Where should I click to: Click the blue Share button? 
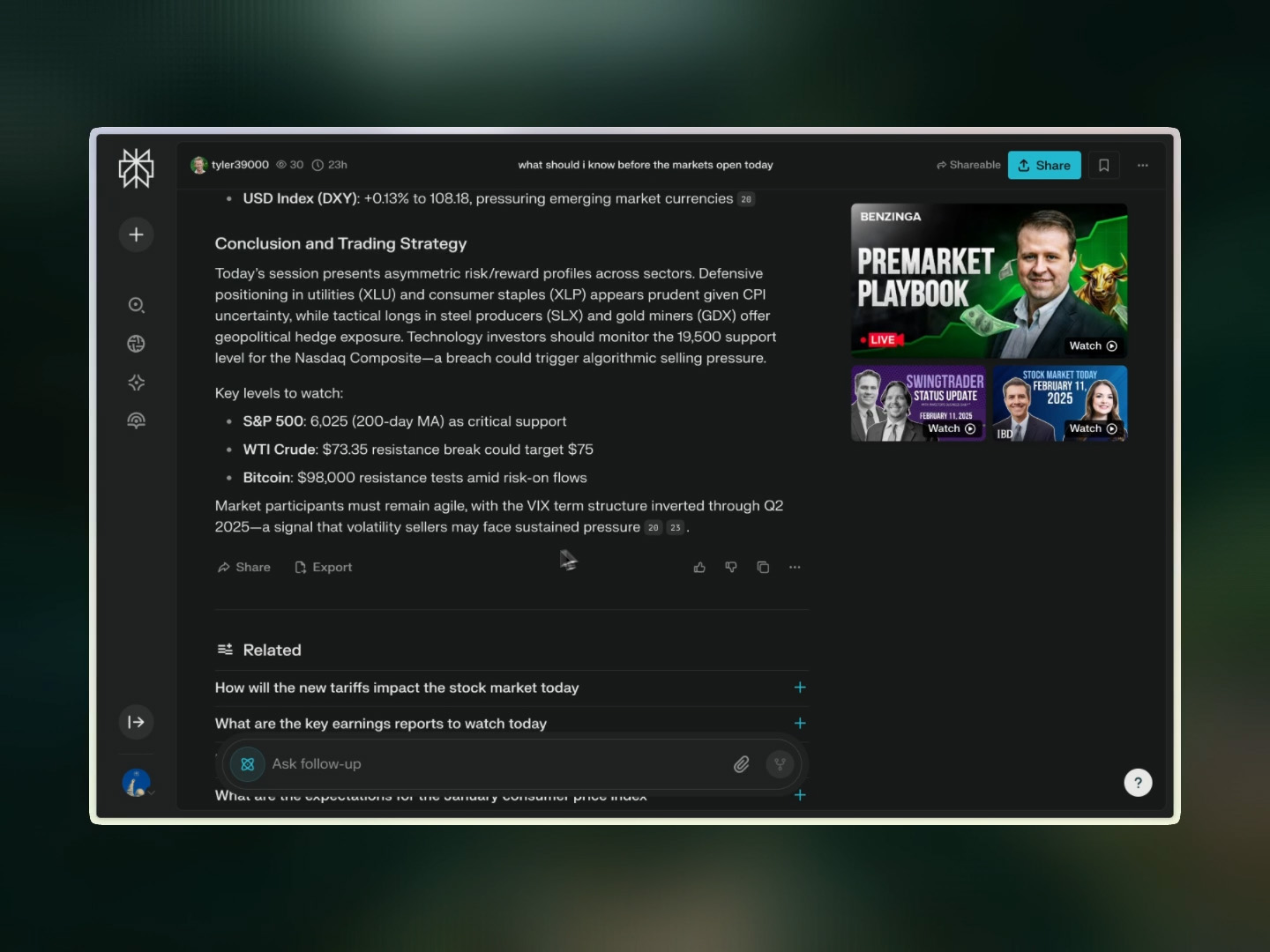tap(1044, 165)
